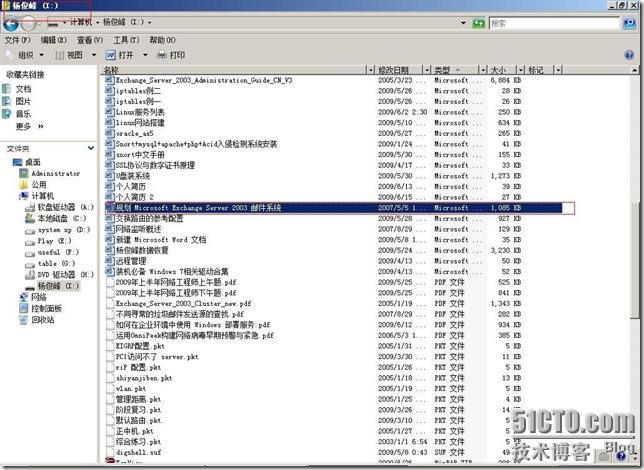Open the 文件(F) menu
This screenshot has width=644, height=470.
pyautogui.click(x=17, y=40)
